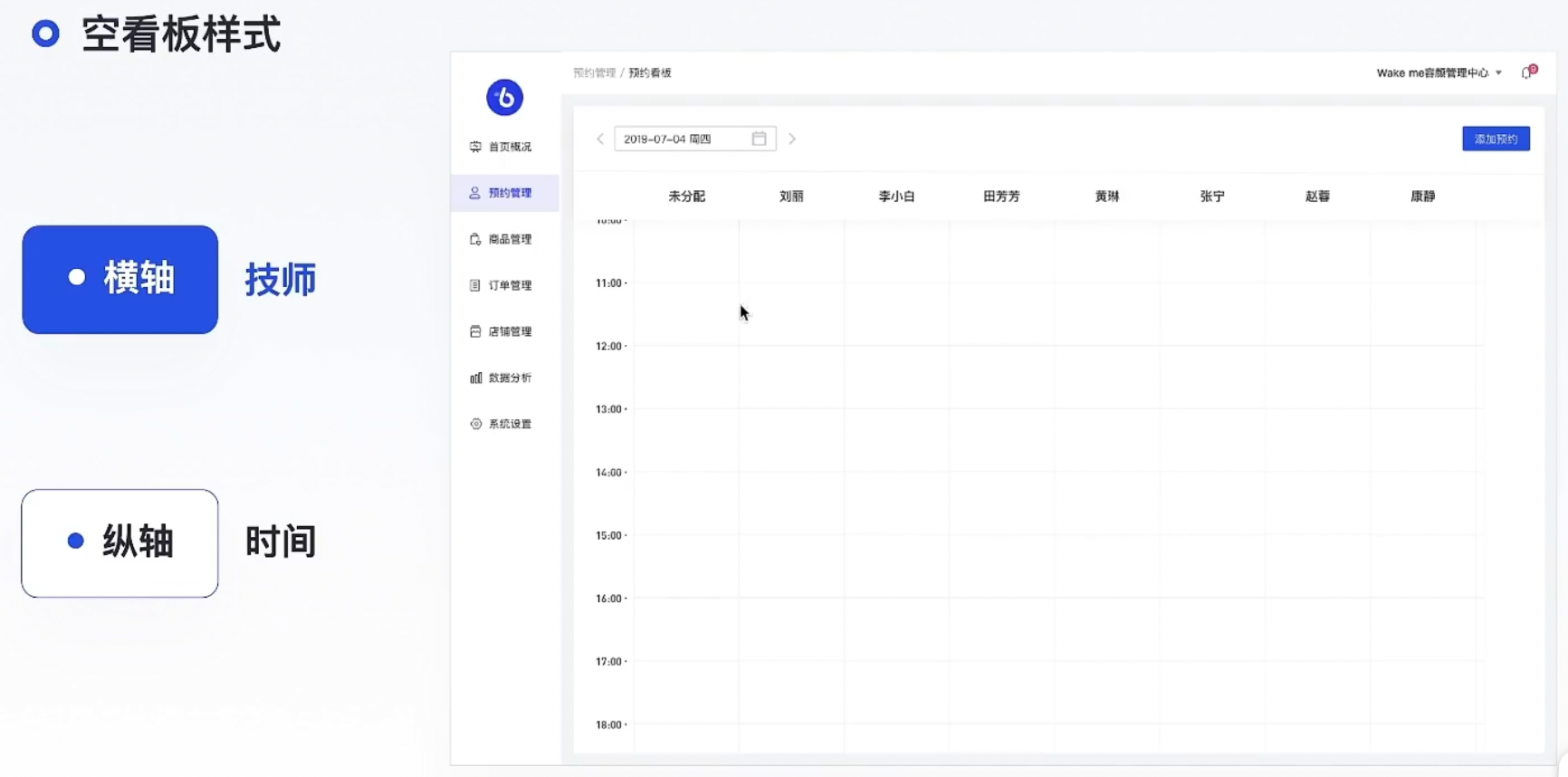This screenshot has width=1568, height=777.
Task: Select the 李小白 column header
Action: click(896, 196)
